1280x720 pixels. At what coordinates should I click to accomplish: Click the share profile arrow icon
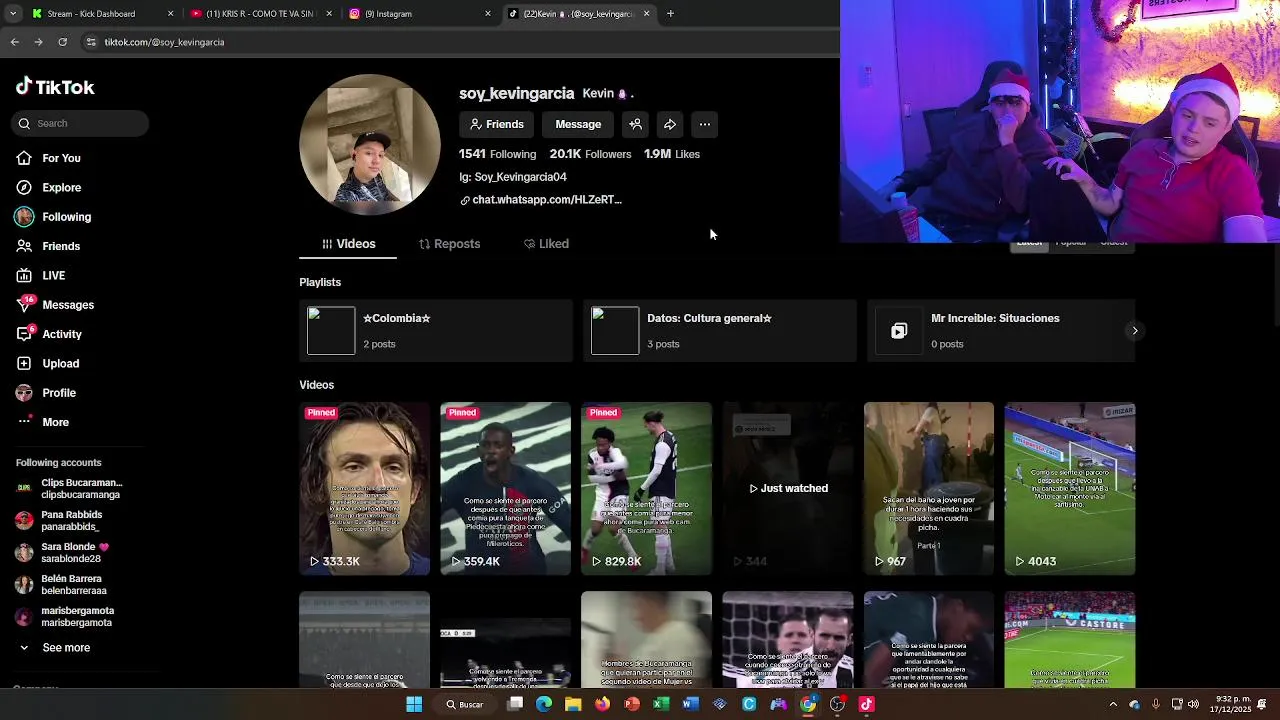(x=670, y=124)
